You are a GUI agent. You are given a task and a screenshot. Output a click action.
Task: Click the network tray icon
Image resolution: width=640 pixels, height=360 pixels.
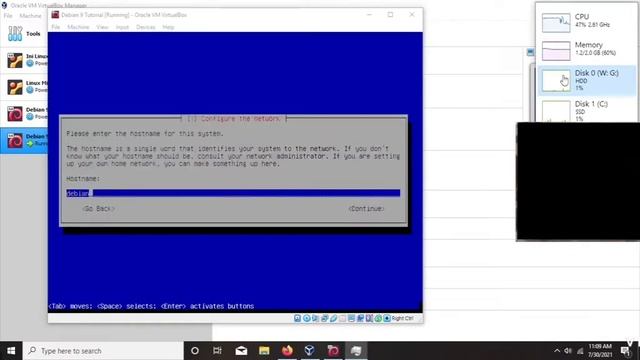(x=580, y=351)
